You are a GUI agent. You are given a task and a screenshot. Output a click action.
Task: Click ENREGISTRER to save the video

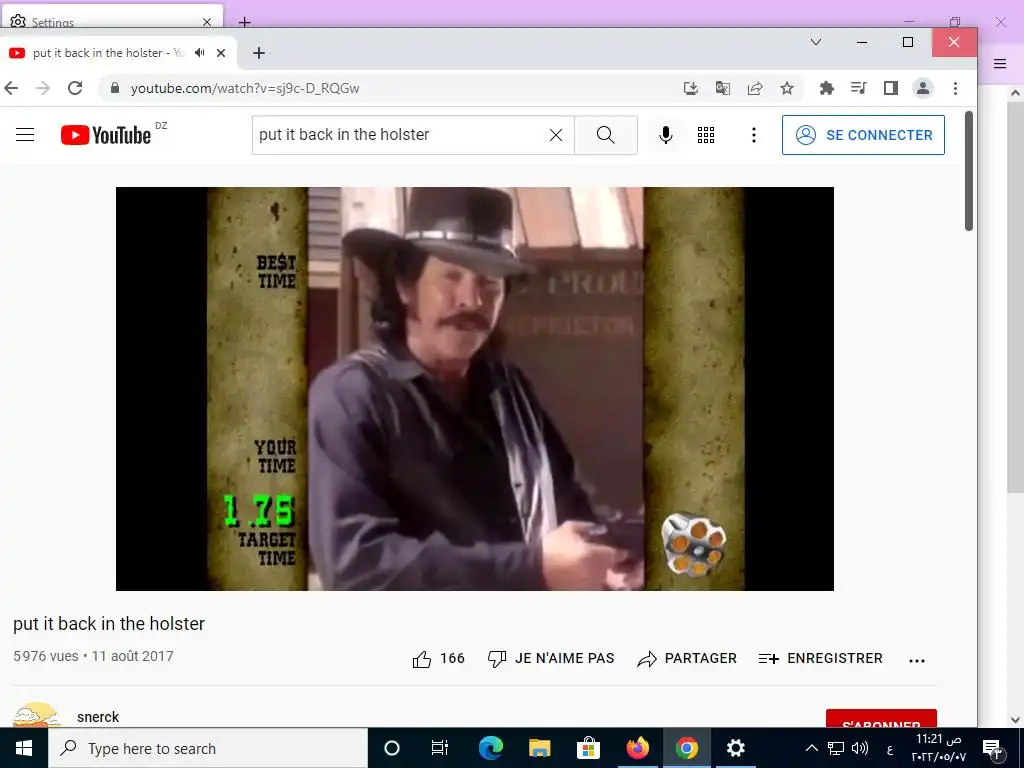coord(821,658)
